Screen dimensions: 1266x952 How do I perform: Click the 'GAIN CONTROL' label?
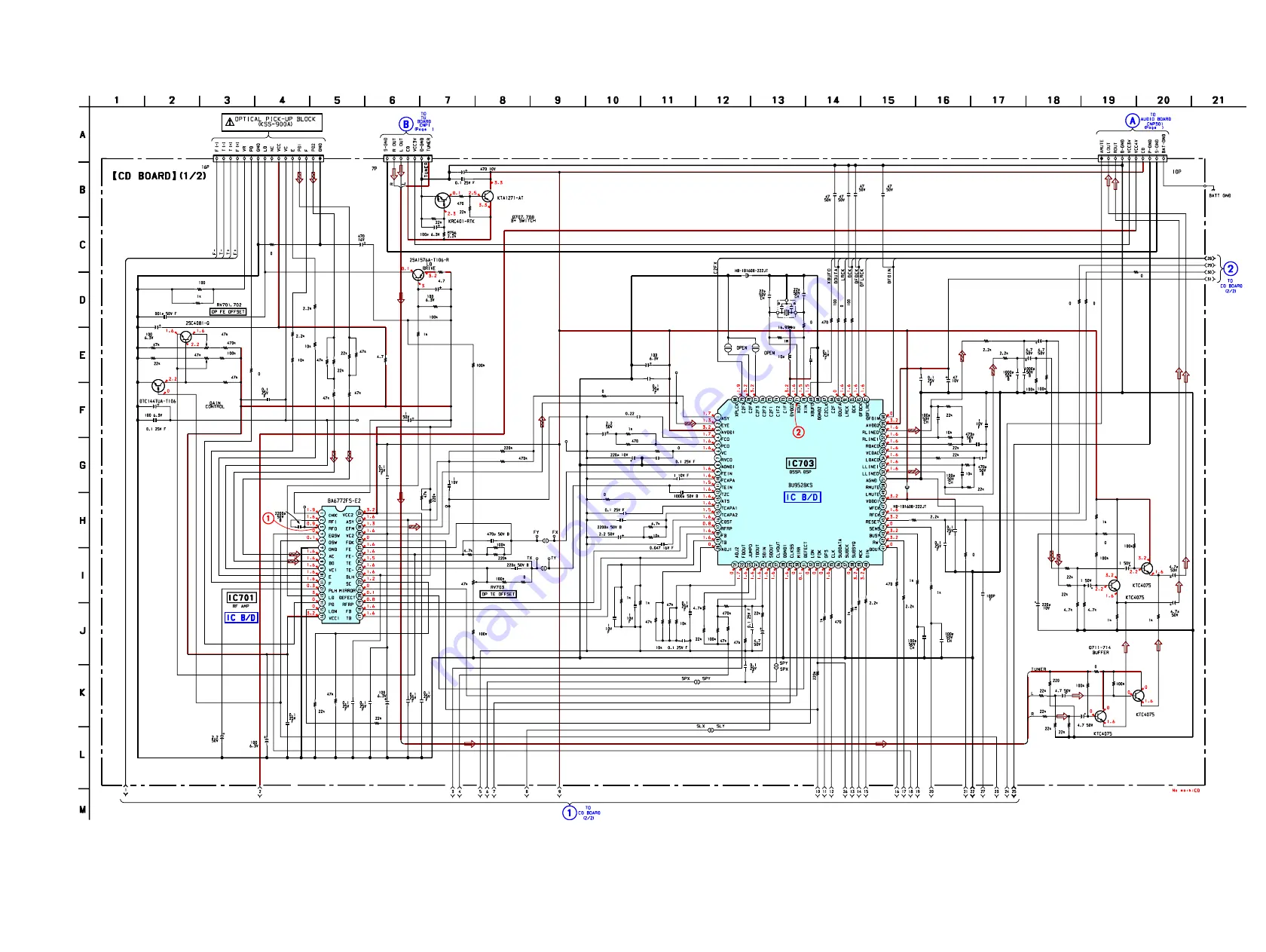215,406
